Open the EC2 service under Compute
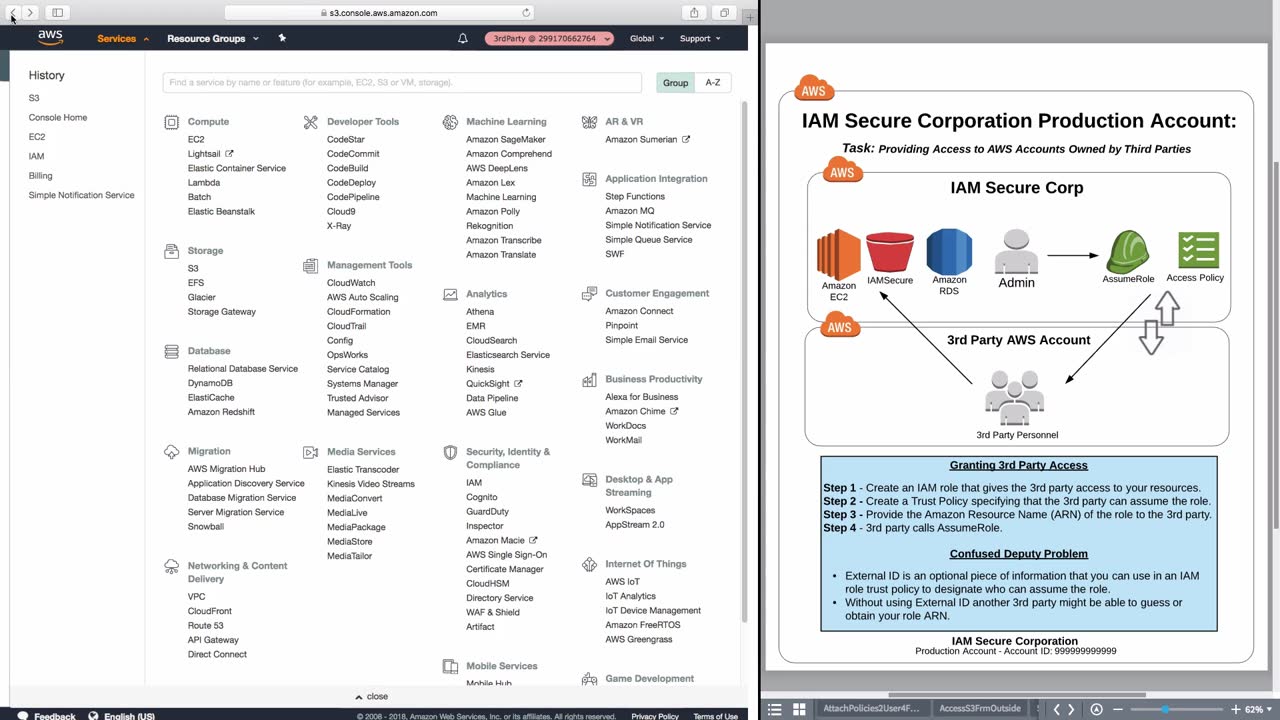Image resolution: width=1280 pixels, height=720 pixels. (x=196, y=140)
